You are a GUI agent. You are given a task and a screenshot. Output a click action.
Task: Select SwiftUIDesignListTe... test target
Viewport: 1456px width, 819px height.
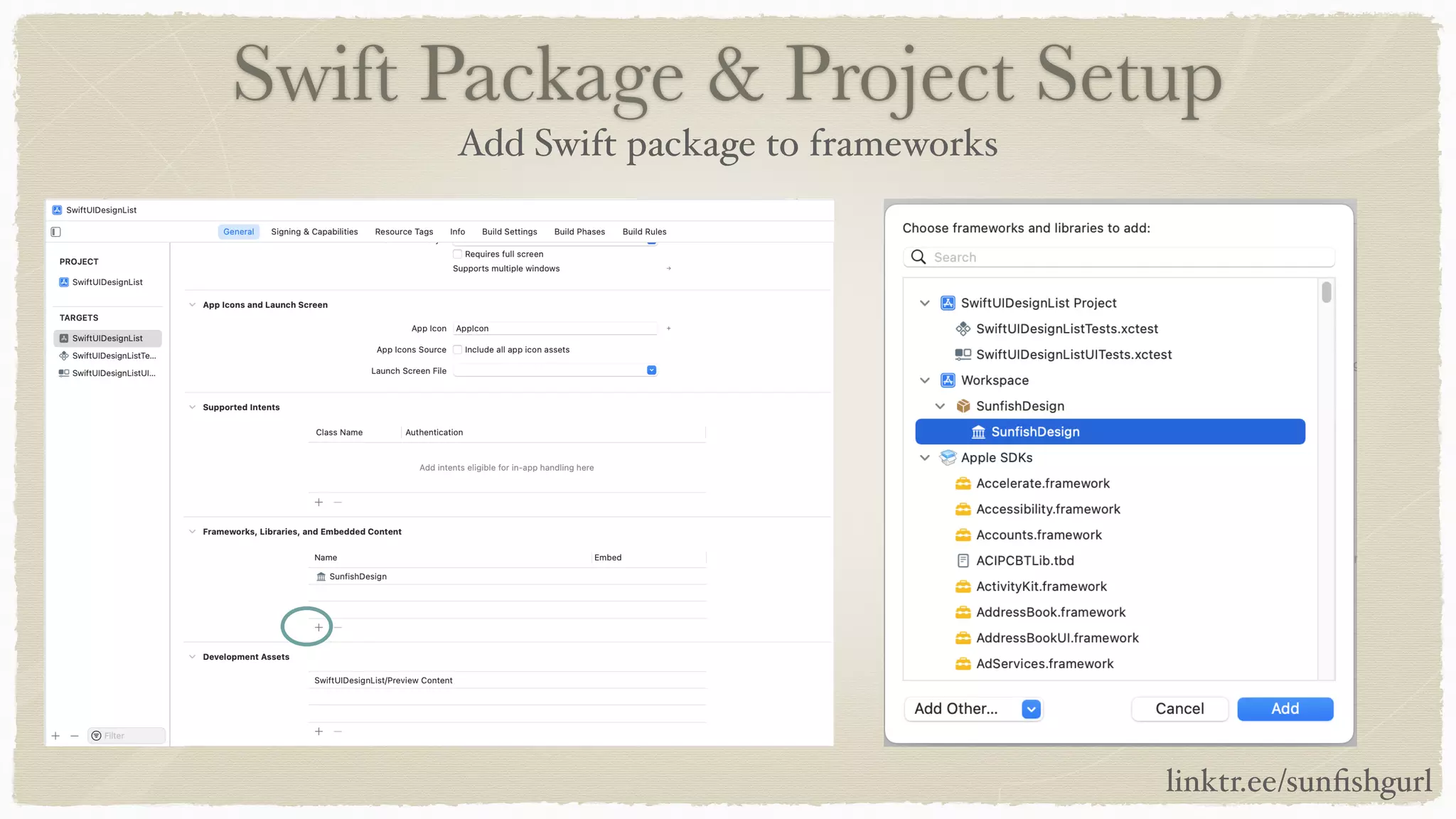coord(107,356)
